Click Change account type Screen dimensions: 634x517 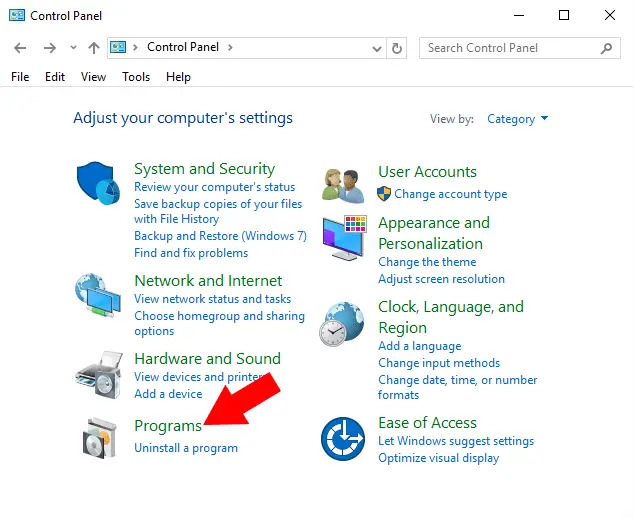point(451,194)
